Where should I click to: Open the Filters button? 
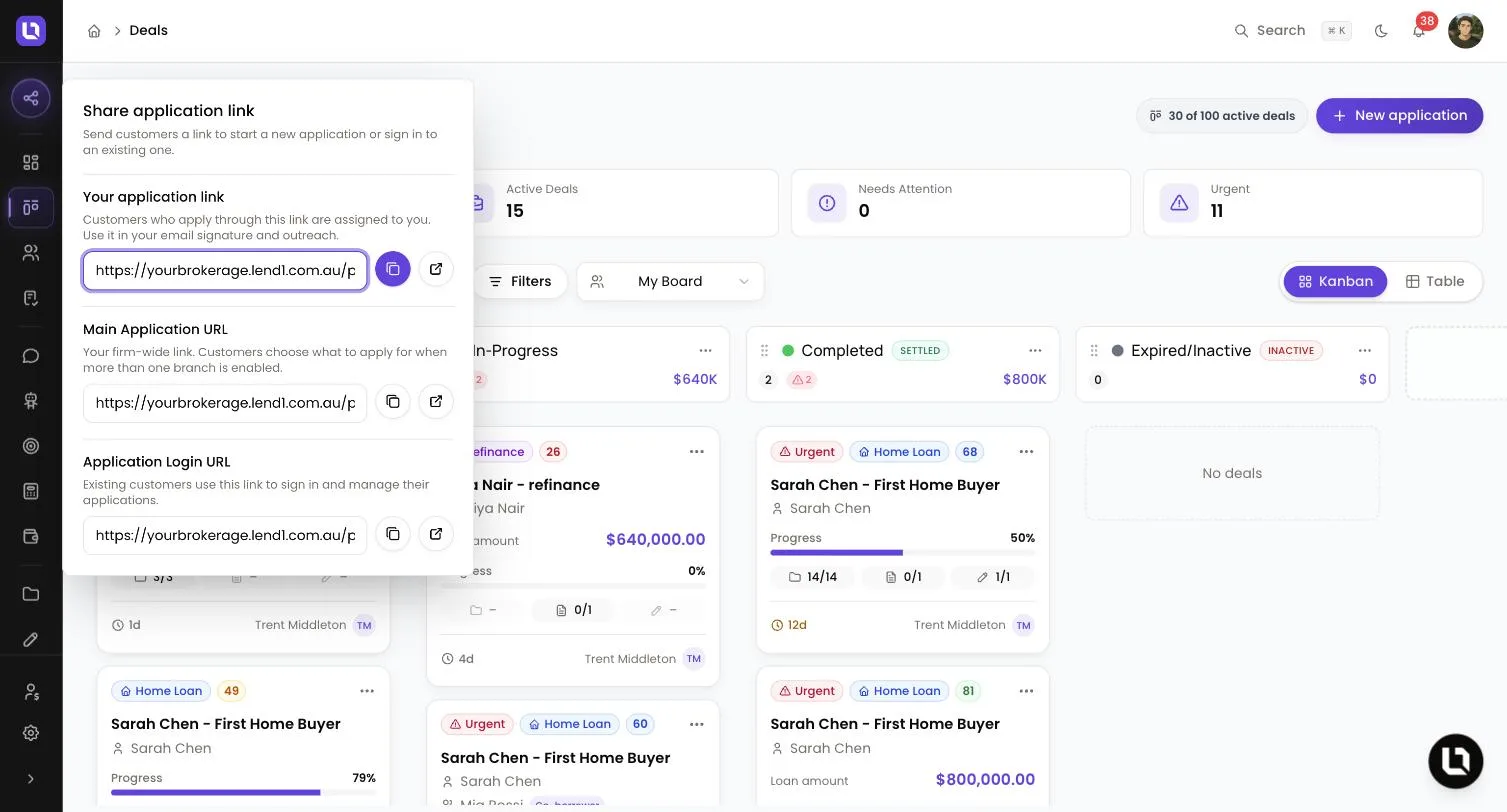coord(520,282)
